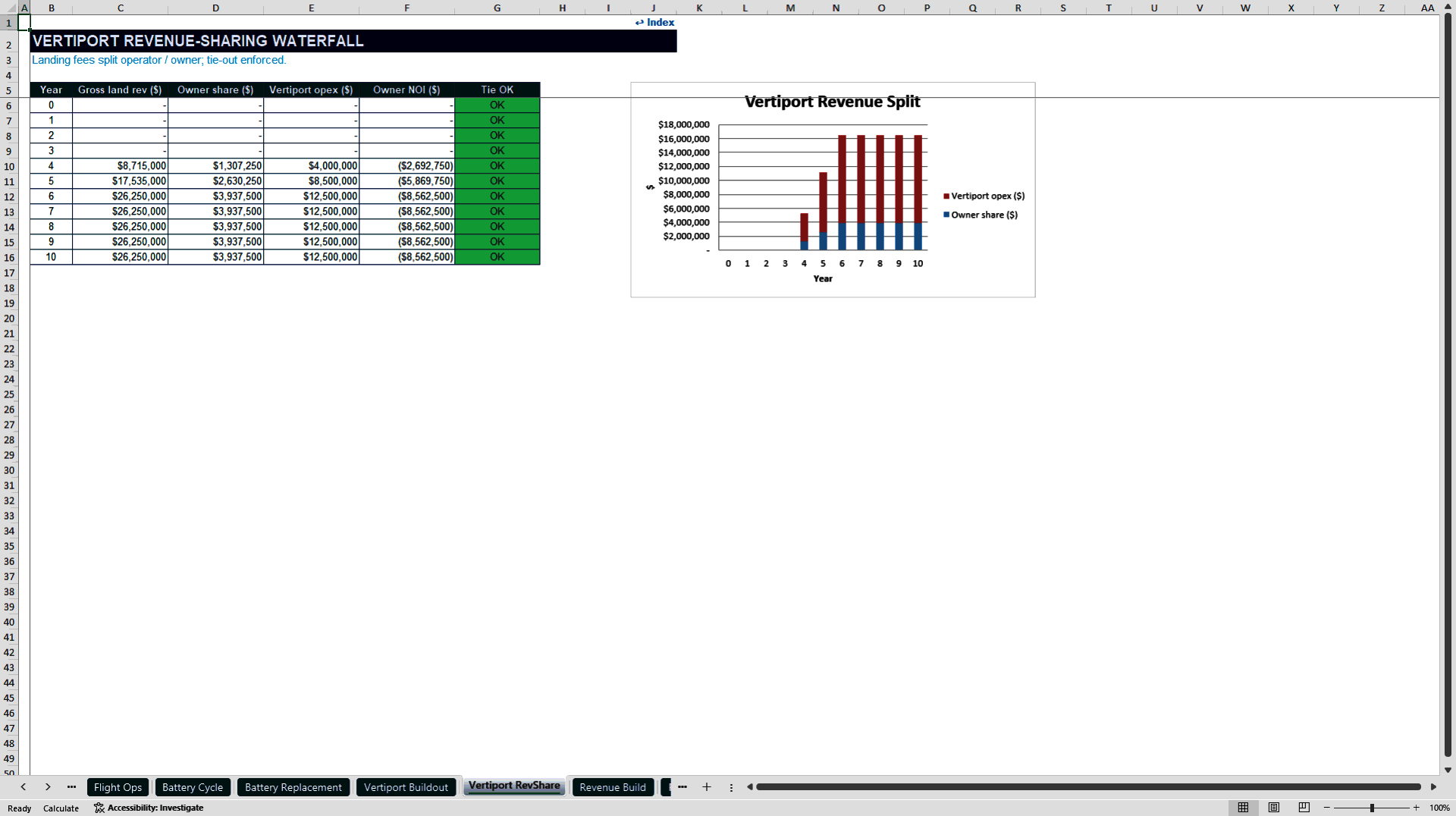Select the Vertiport RevShare tab

click(514, 786)
